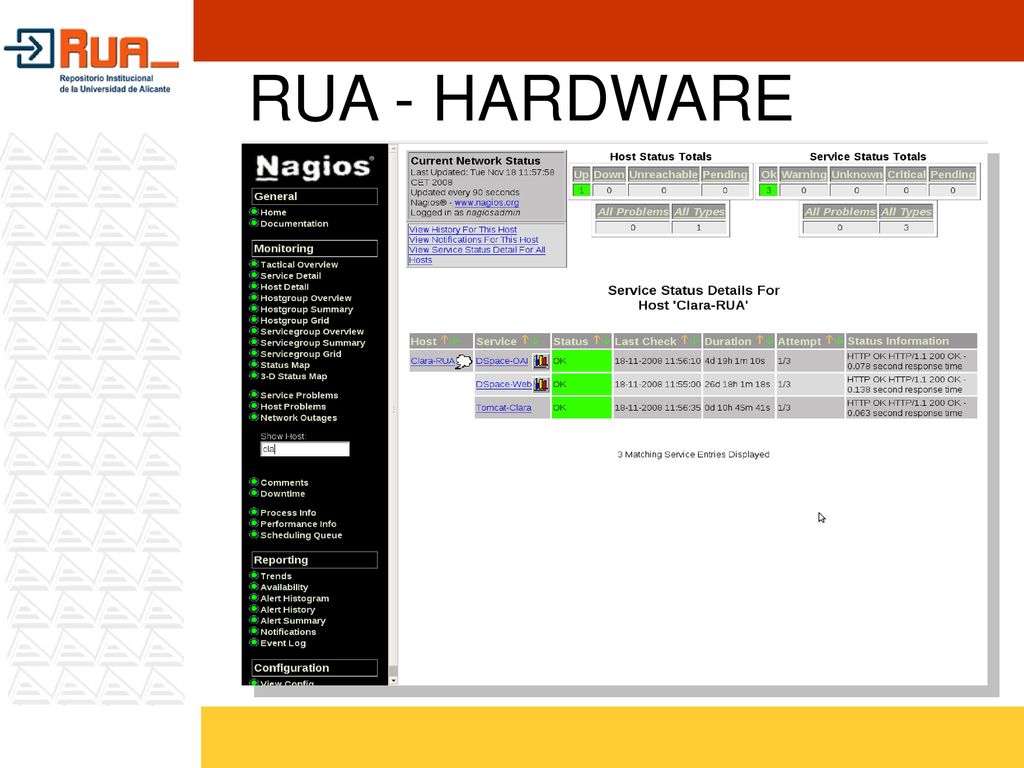Viewport: 1024px width, 768px height.
Task: Click View History For This Host link
Action: [x=462, y=230]
